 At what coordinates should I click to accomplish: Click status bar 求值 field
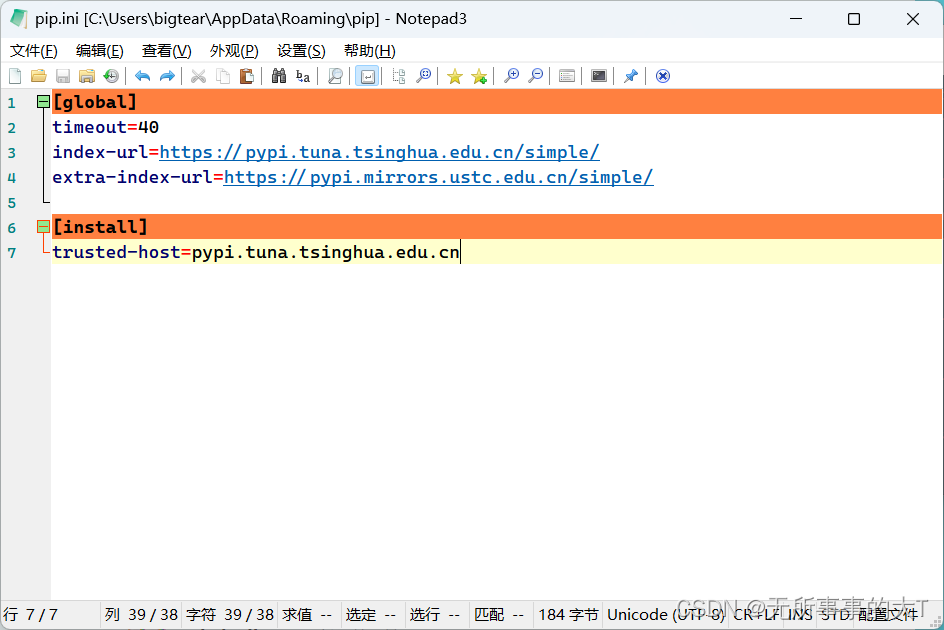[308, 615]
